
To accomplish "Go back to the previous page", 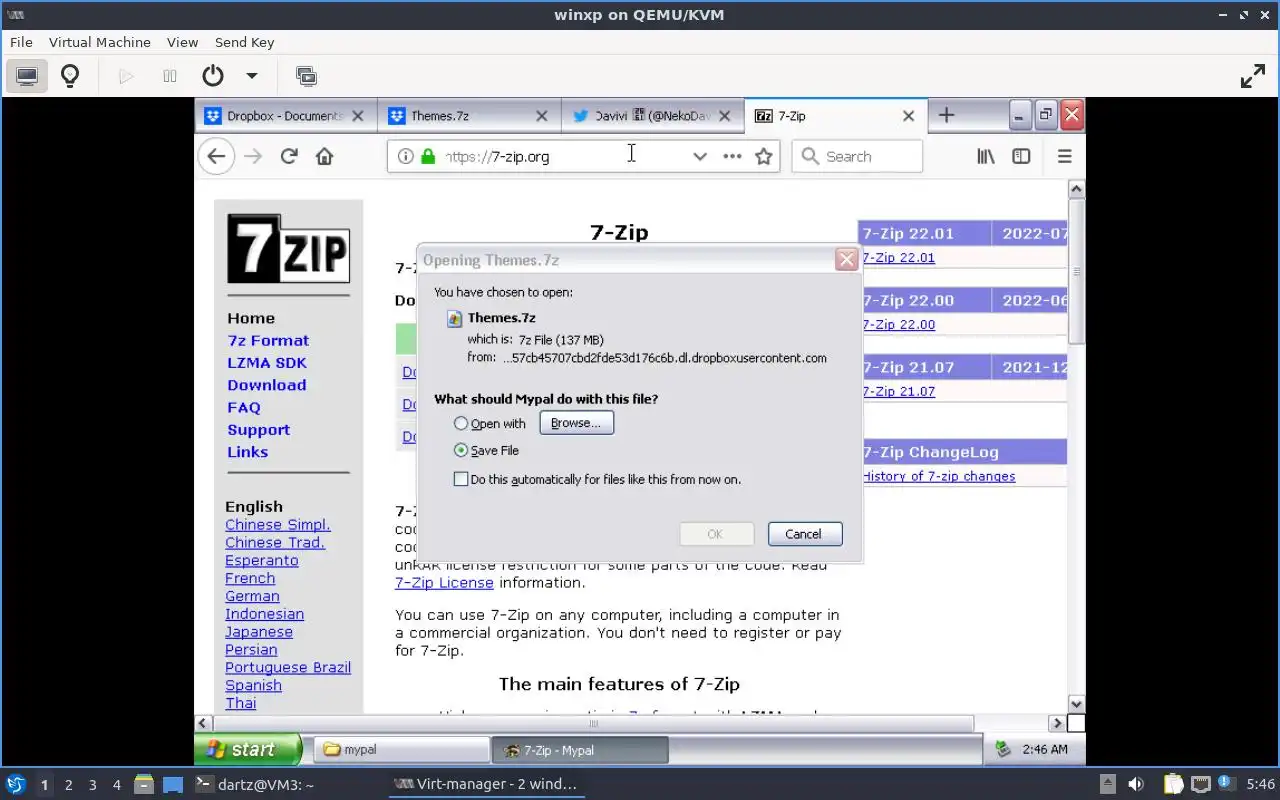I will (x=216, y=156).
